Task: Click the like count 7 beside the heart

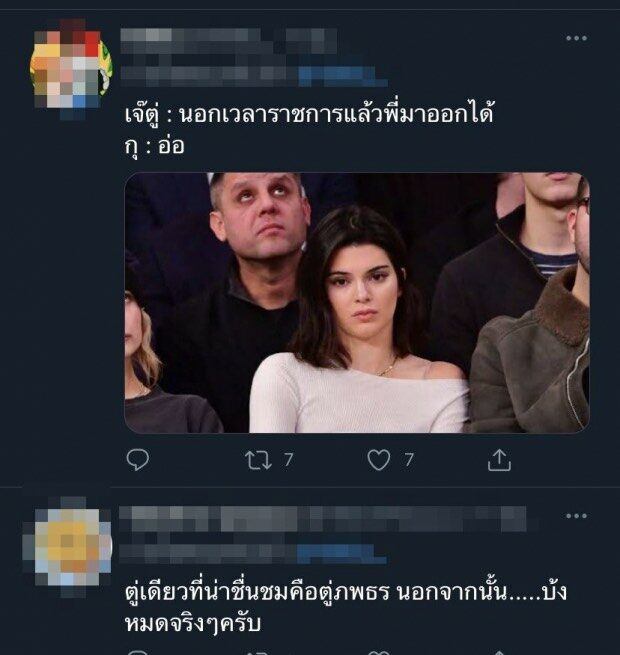Action: click(x=409, y=460)
